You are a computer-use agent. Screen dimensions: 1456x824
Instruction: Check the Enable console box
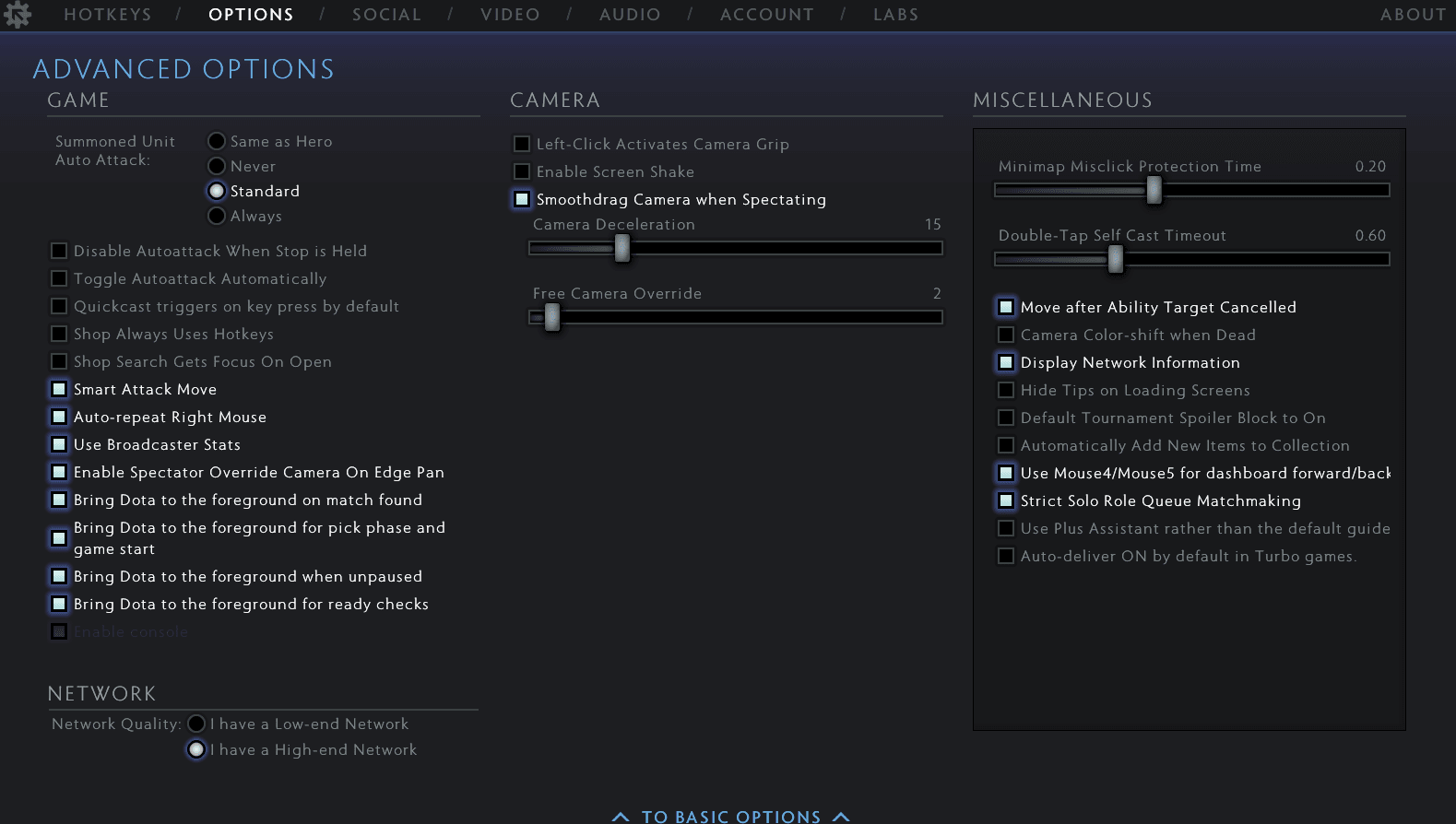(x=59, y=631)
